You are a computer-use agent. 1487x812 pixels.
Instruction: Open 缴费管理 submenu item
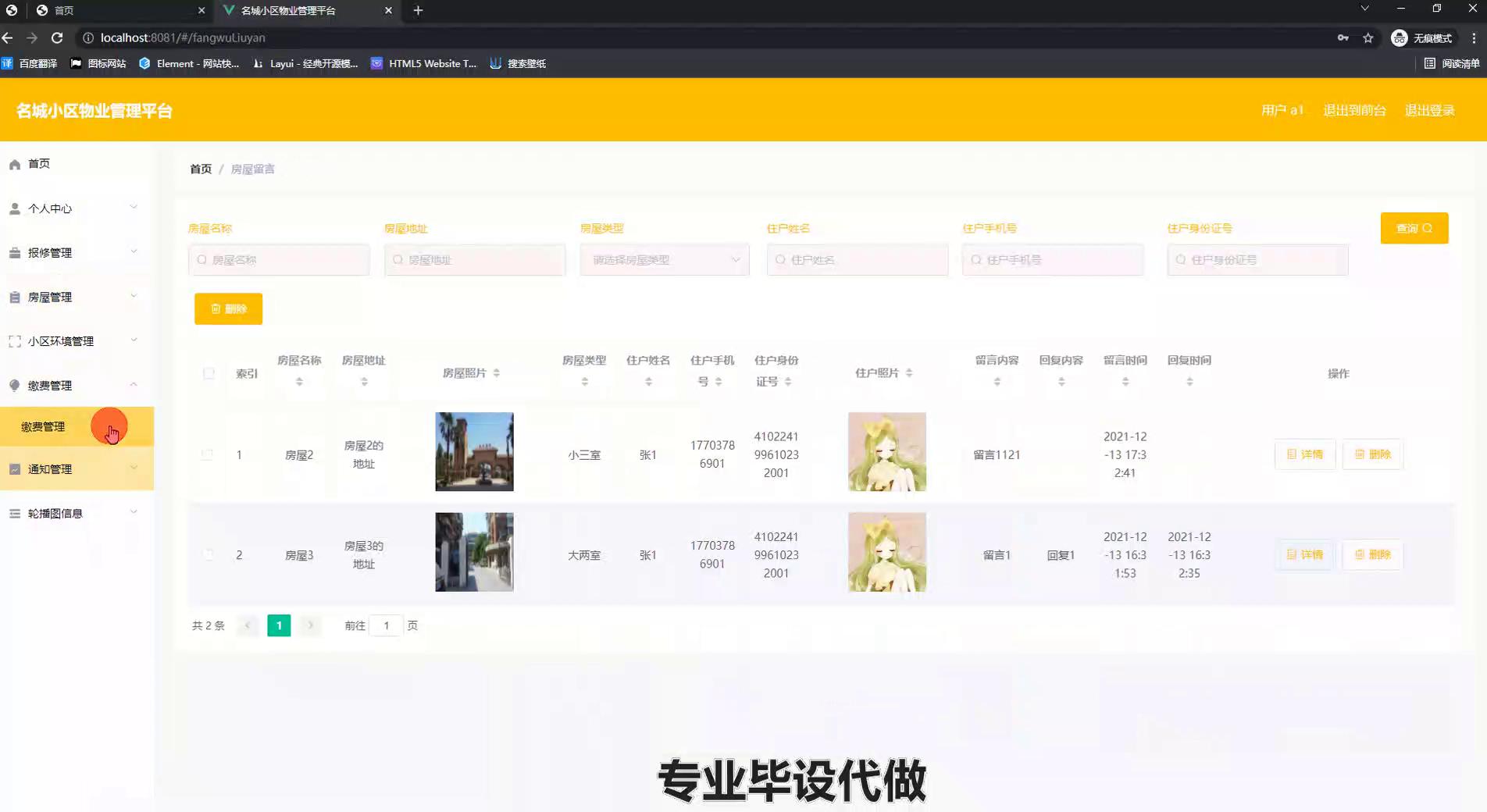[44, 426]
